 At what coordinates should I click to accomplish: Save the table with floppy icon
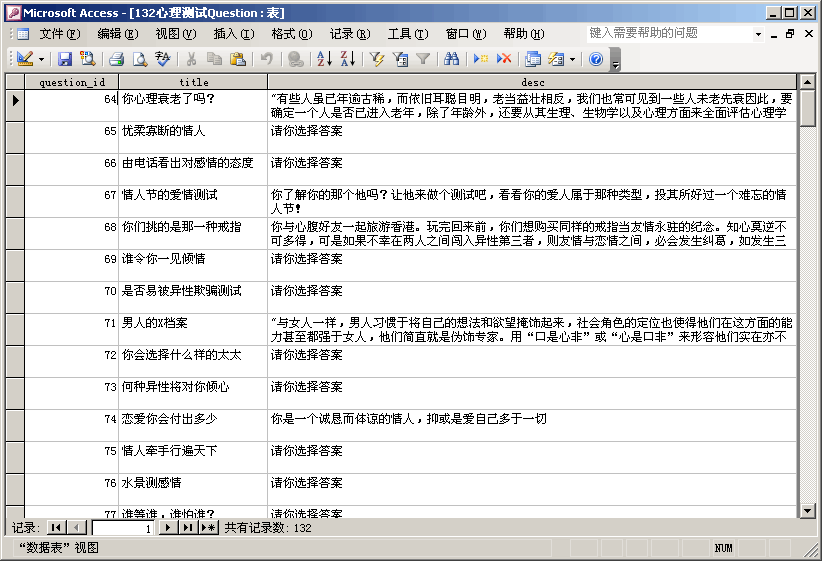64,59
